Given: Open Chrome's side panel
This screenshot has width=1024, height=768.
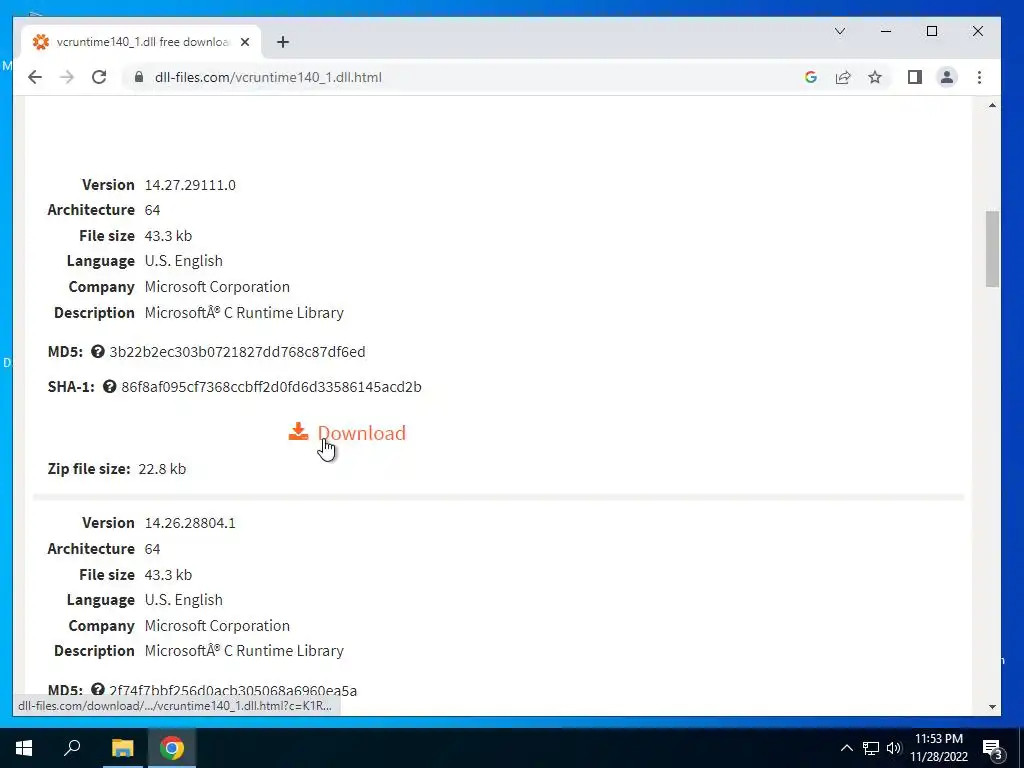Looking at the screenshot, I should [915, 77].
